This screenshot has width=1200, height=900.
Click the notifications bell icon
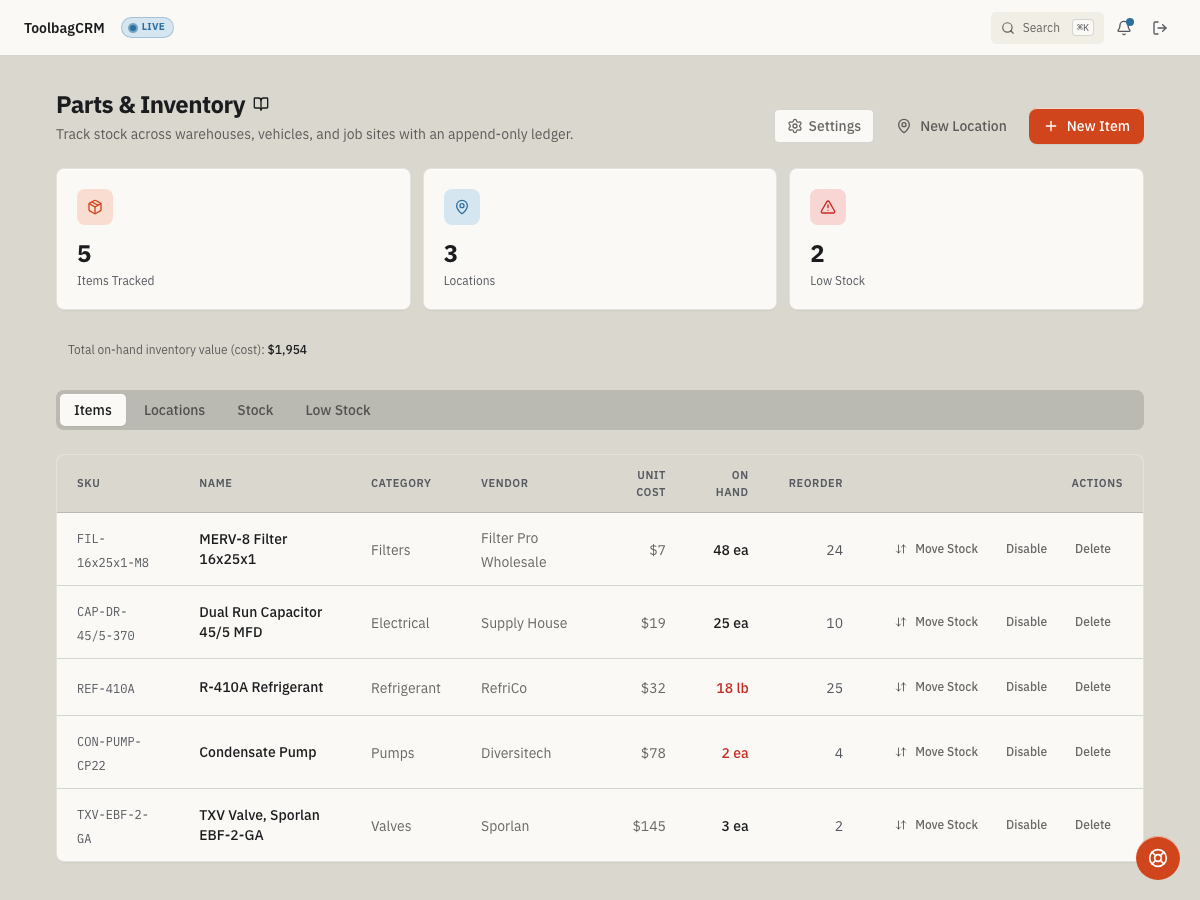(x=1124, y=28)
